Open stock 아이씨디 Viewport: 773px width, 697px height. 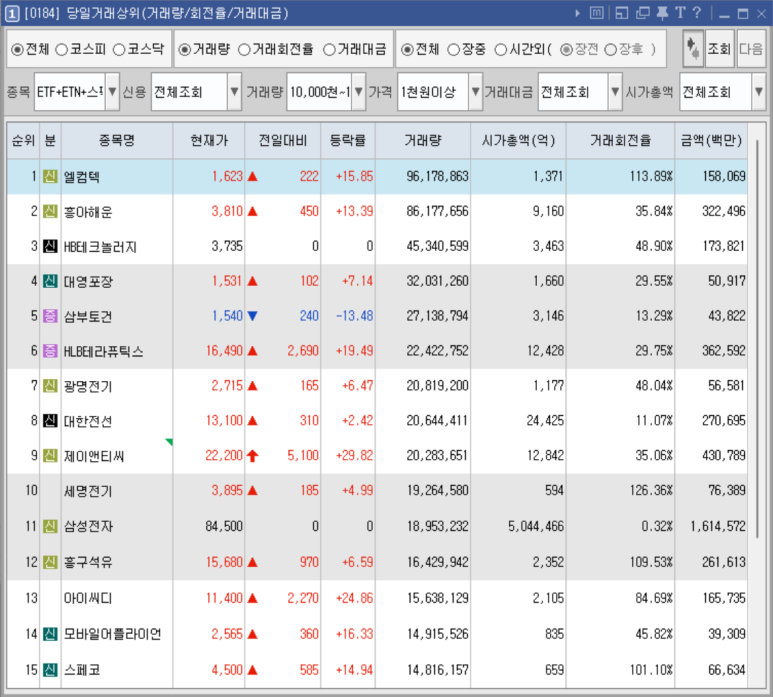pos(88,598)
